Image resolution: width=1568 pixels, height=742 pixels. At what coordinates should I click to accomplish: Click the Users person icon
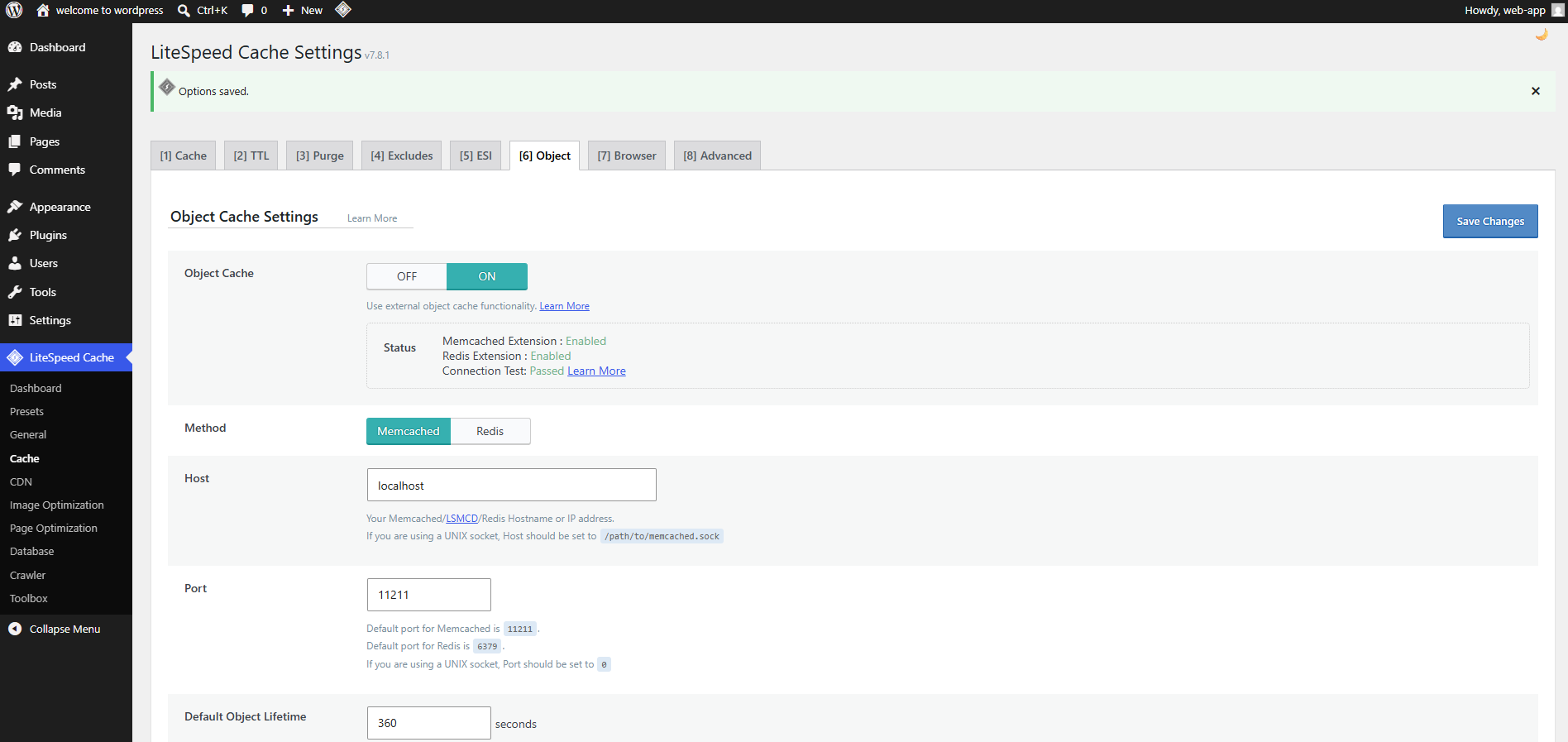[x=15, y=263]
